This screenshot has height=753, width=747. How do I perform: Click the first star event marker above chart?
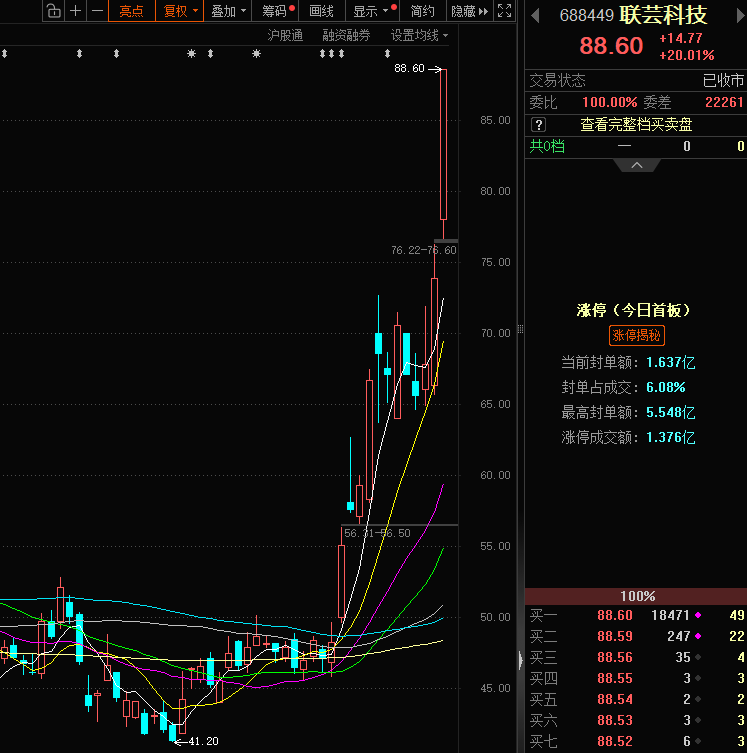[x=192, y=53]
